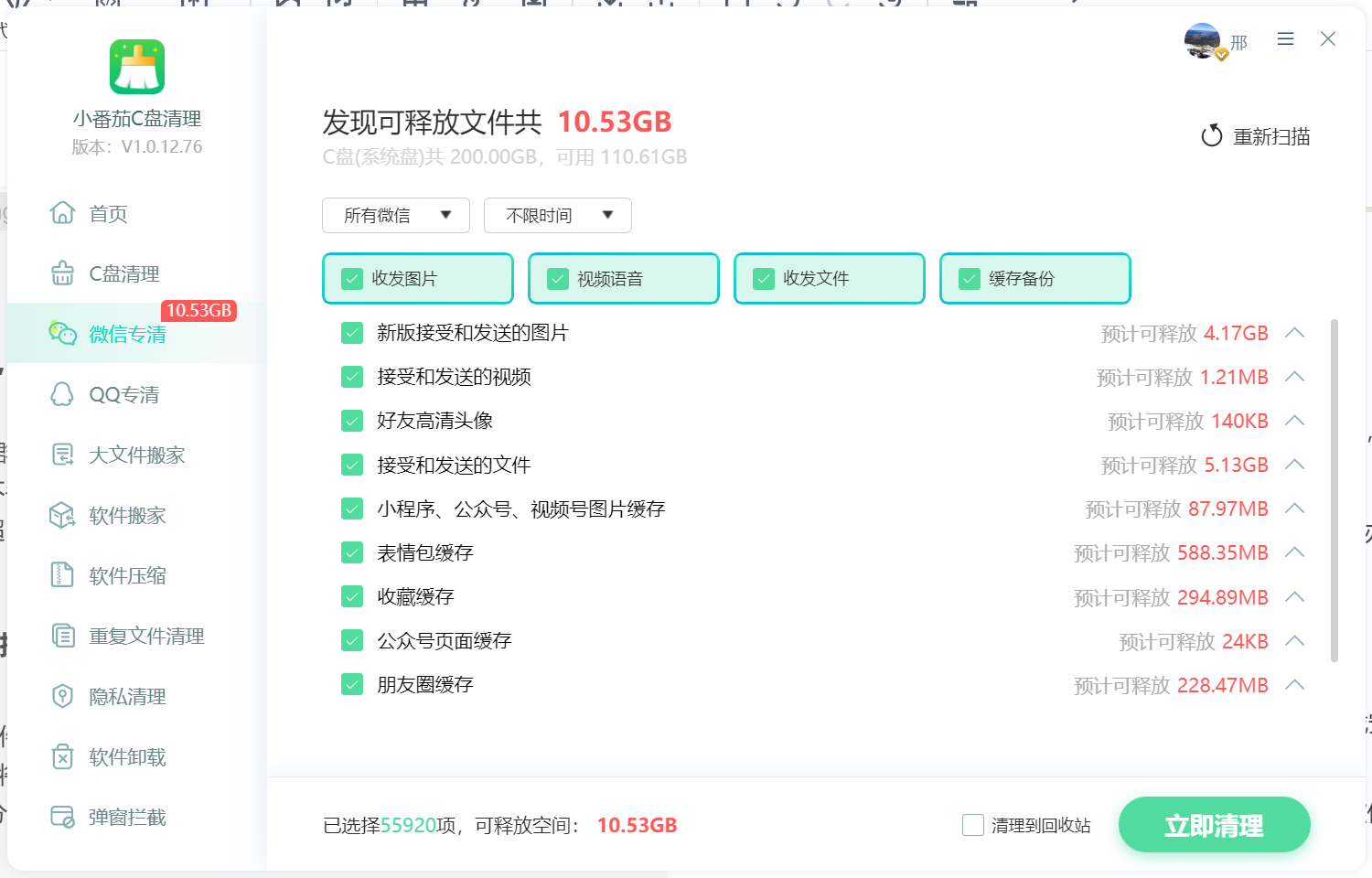Viewport: 1372px width, 878px height.
Task: Open 软件搬家 sidebar item
Action: [x=137, y=515]
